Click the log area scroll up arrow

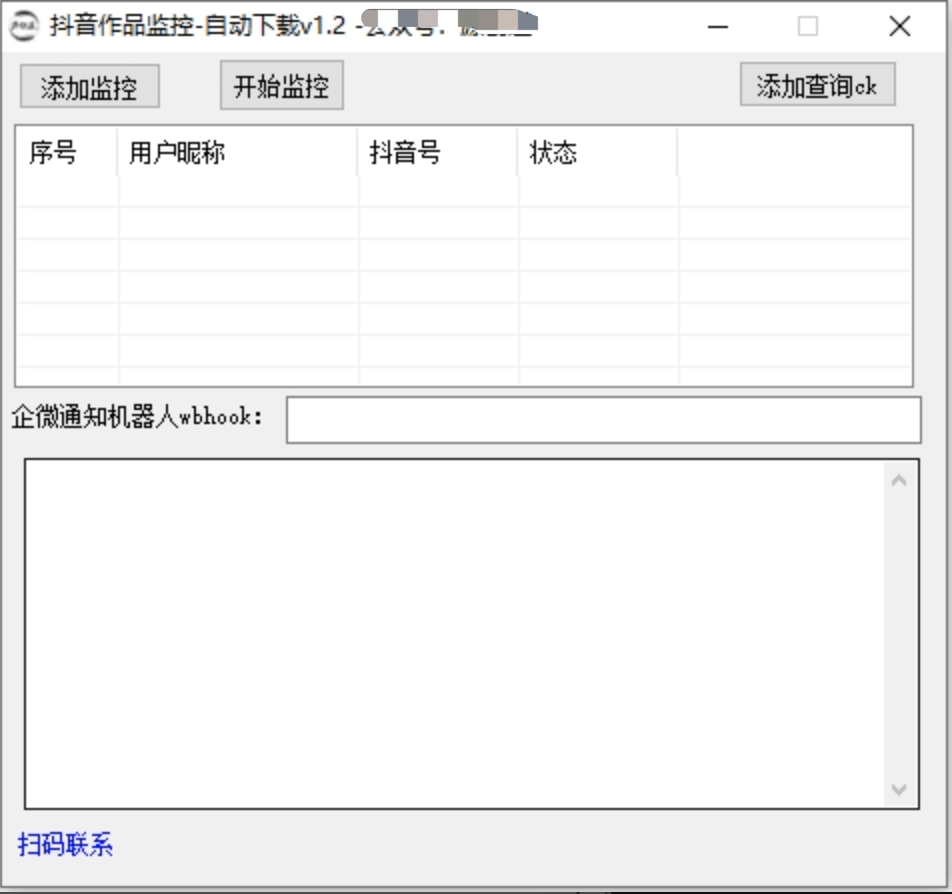tap(899, 481)
